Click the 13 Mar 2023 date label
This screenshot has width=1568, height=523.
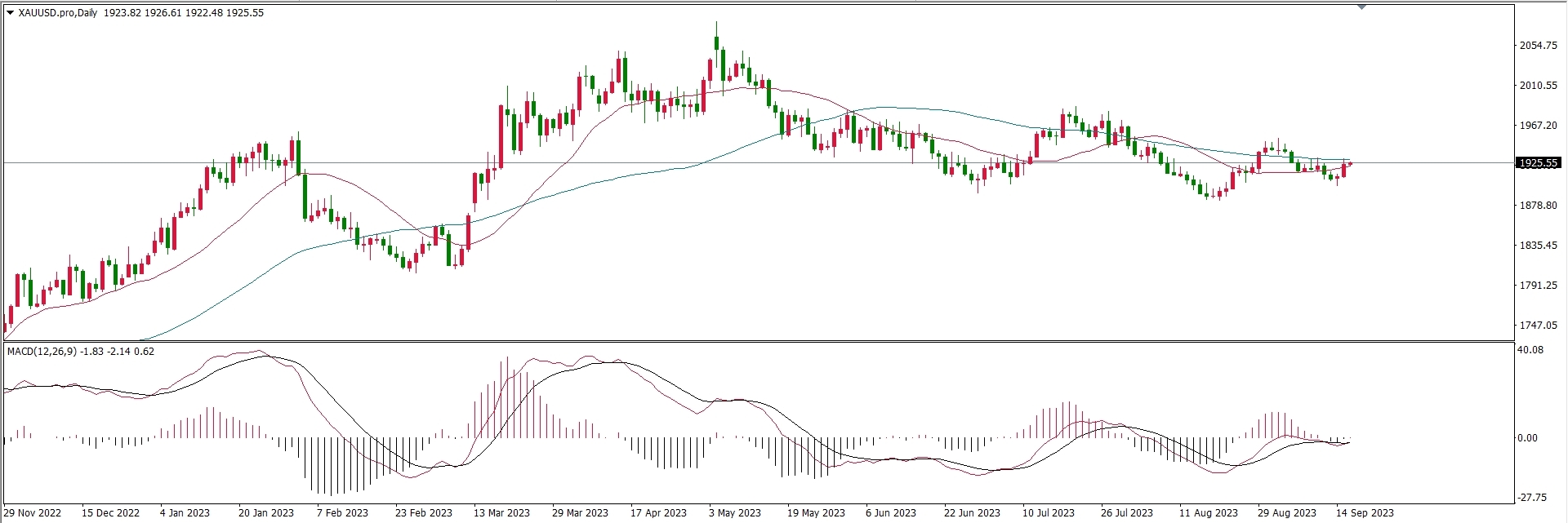[x=501, y=513]
